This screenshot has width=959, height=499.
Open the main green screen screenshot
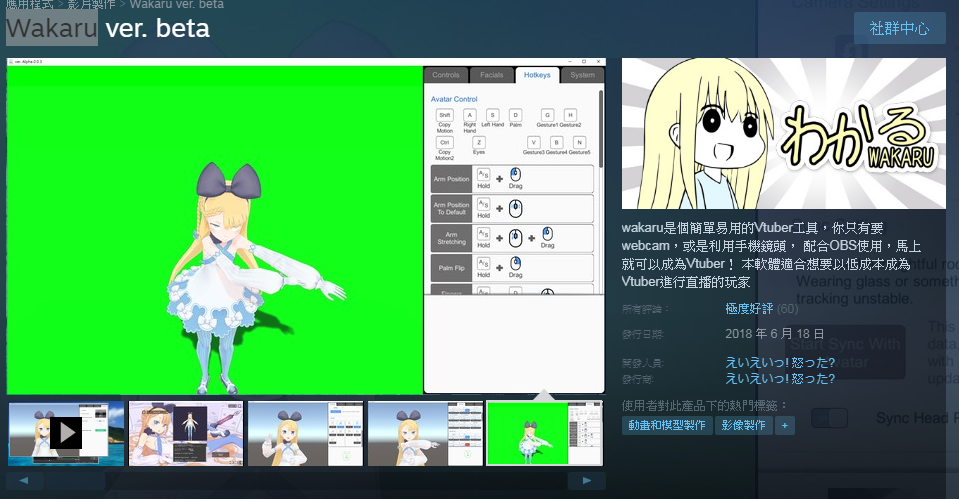[306, 226]
